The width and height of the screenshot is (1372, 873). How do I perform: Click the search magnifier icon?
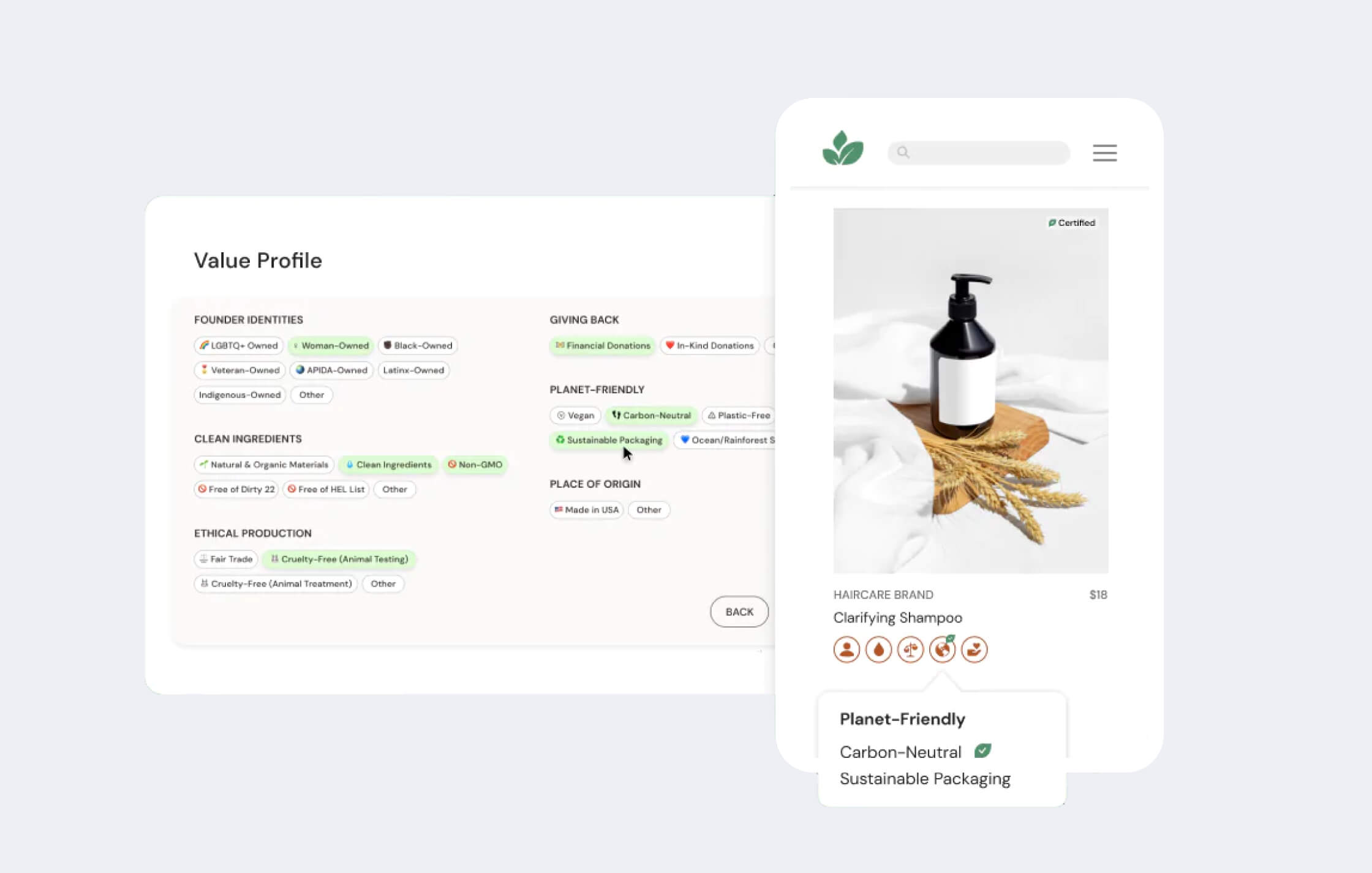(903, 152)
